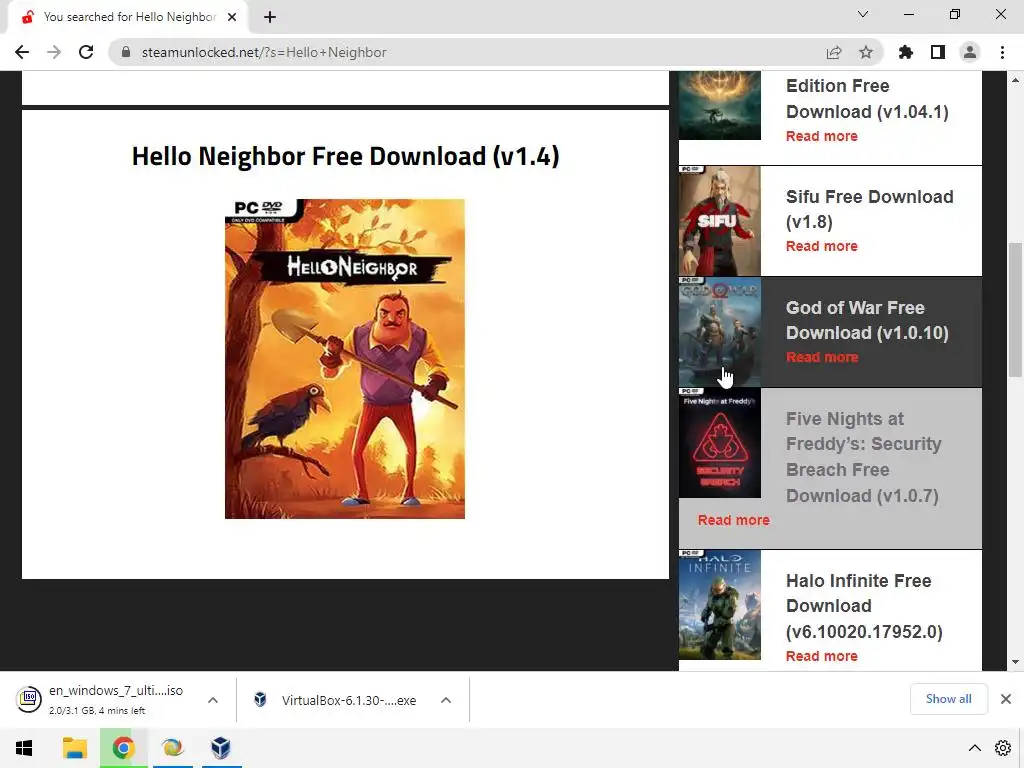The image size is (1024, 768).
Task: Expand options for the Windows 7 ISO download
Action: pyautogui.click(x=212, y=700)
